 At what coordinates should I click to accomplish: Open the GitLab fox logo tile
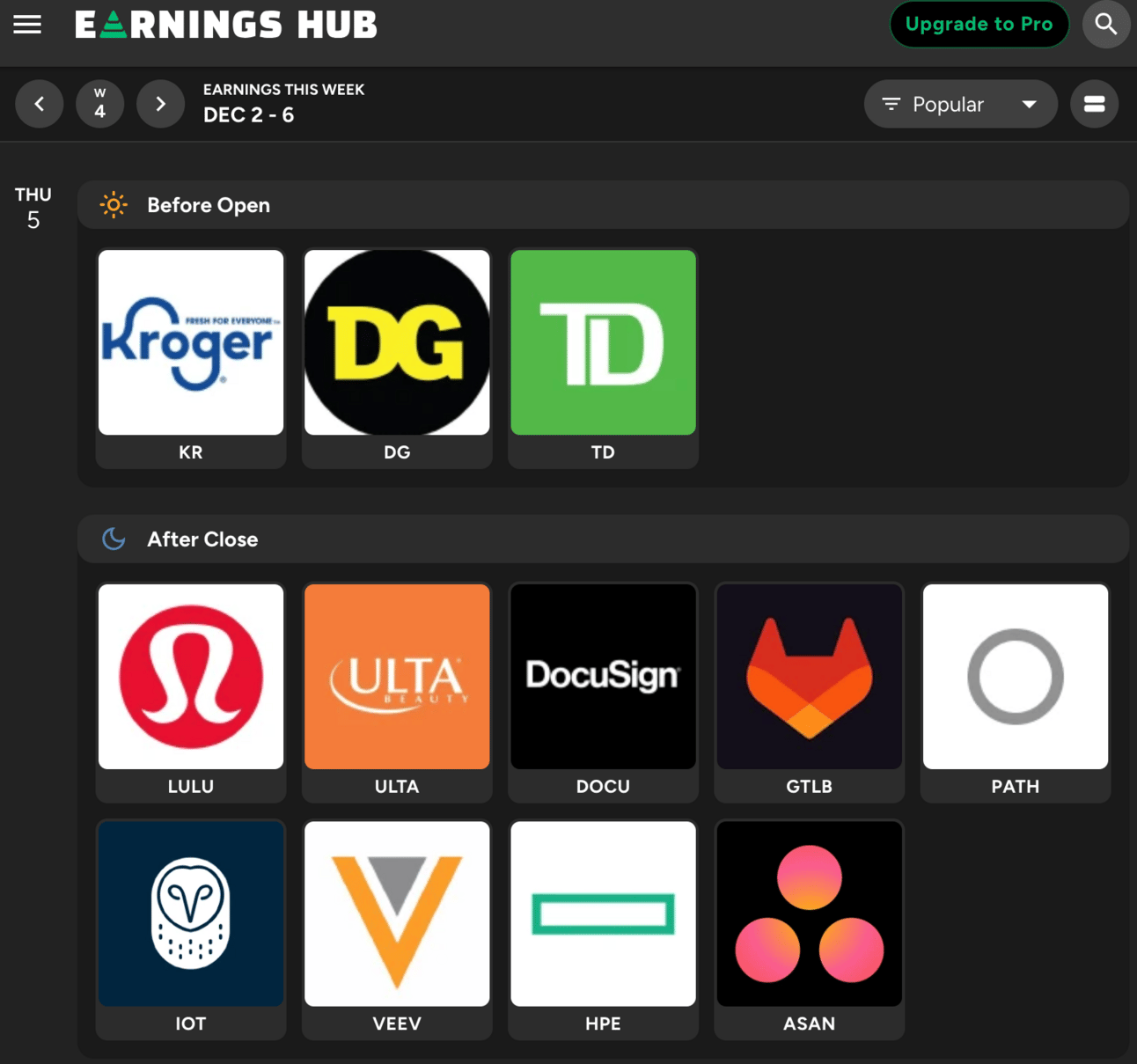pos(810,677)
